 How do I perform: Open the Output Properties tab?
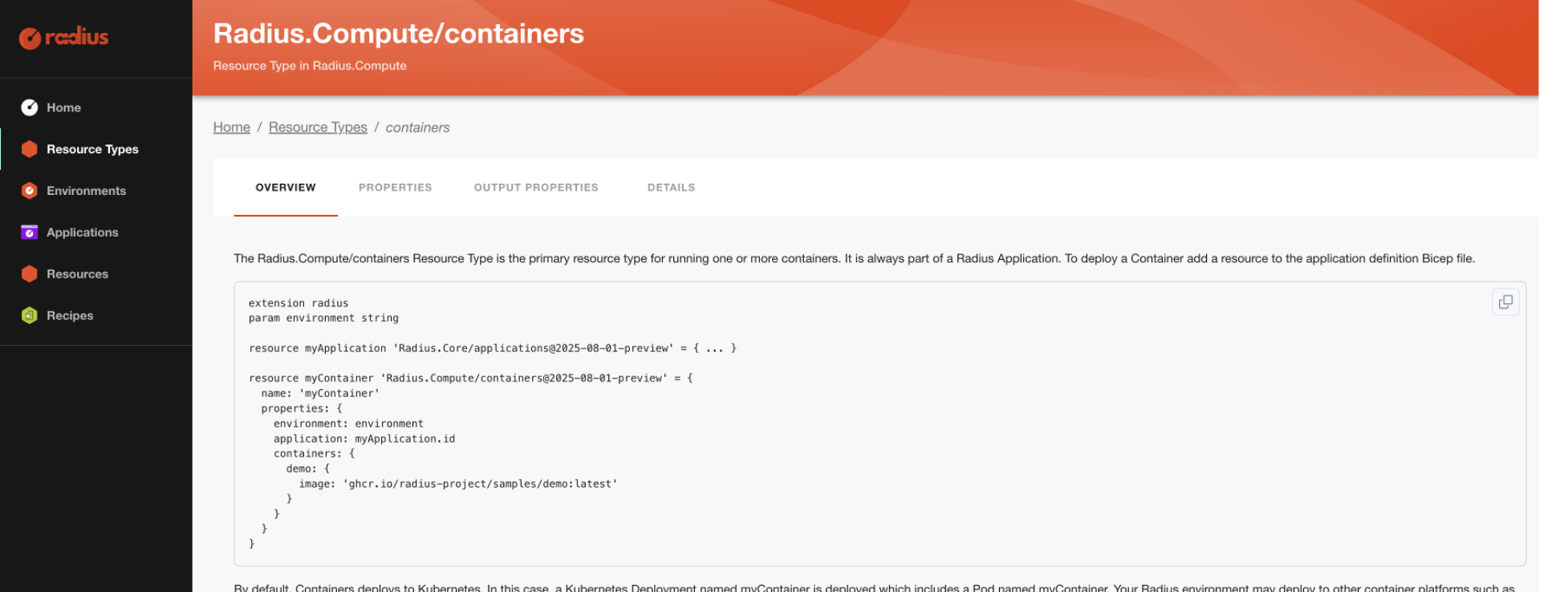[536, 188]
